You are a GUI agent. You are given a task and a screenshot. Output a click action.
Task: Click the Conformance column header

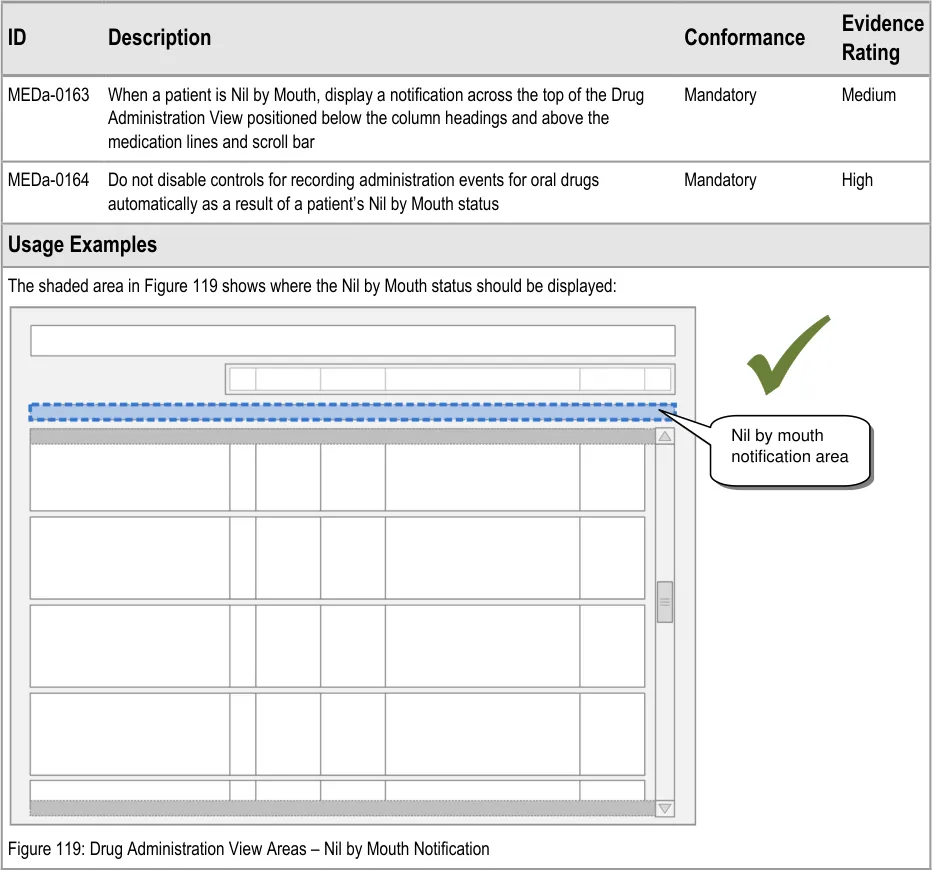point(744,38)
